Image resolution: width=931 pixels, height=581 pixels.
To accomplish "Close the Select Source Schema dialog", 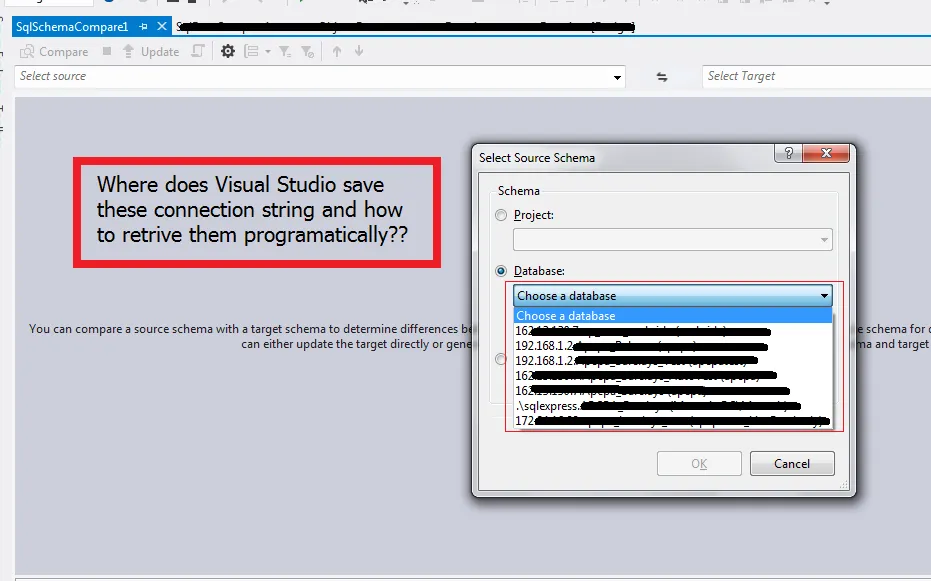I will [826, 153].
